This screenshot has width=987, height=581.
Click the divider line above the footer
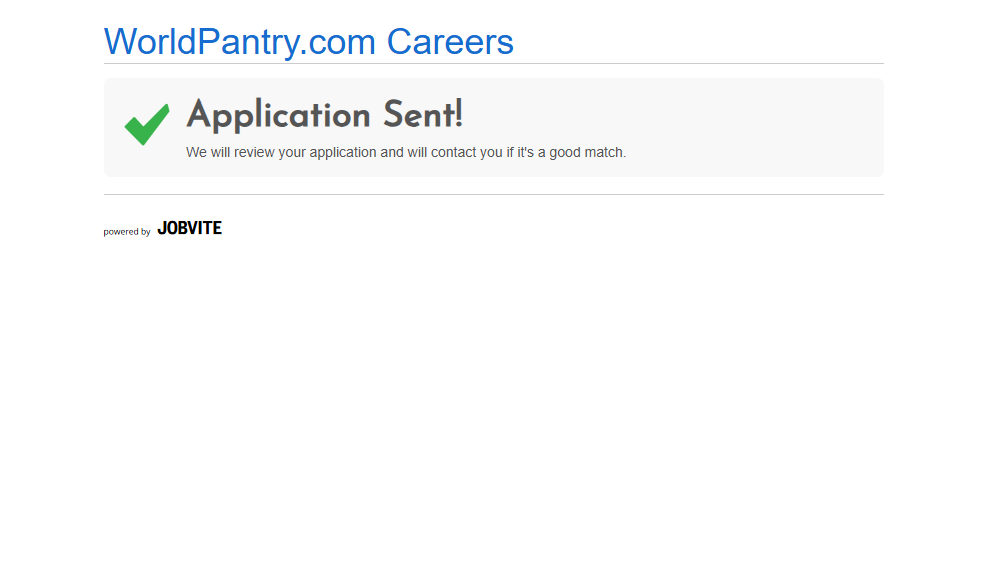pyautogui.click(x=493, y=195)
